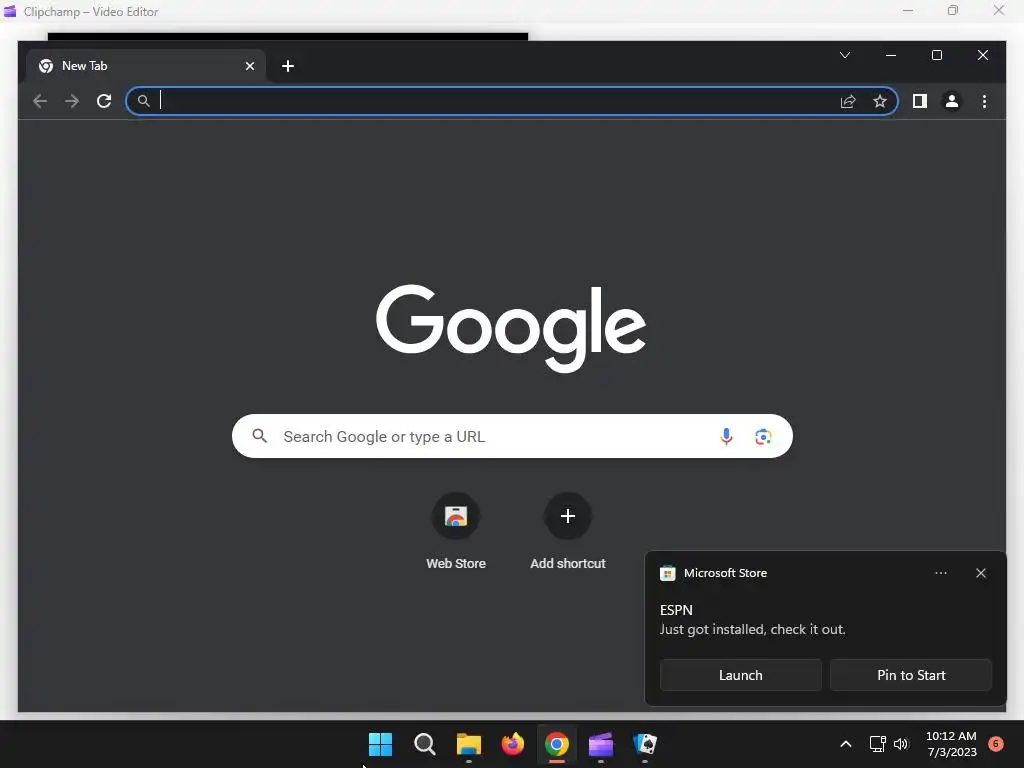The height and width of the screenshot is (768, 1024).
Task: Switch to Clipchamp from the taskbar
Action: [x=601, y=744]
